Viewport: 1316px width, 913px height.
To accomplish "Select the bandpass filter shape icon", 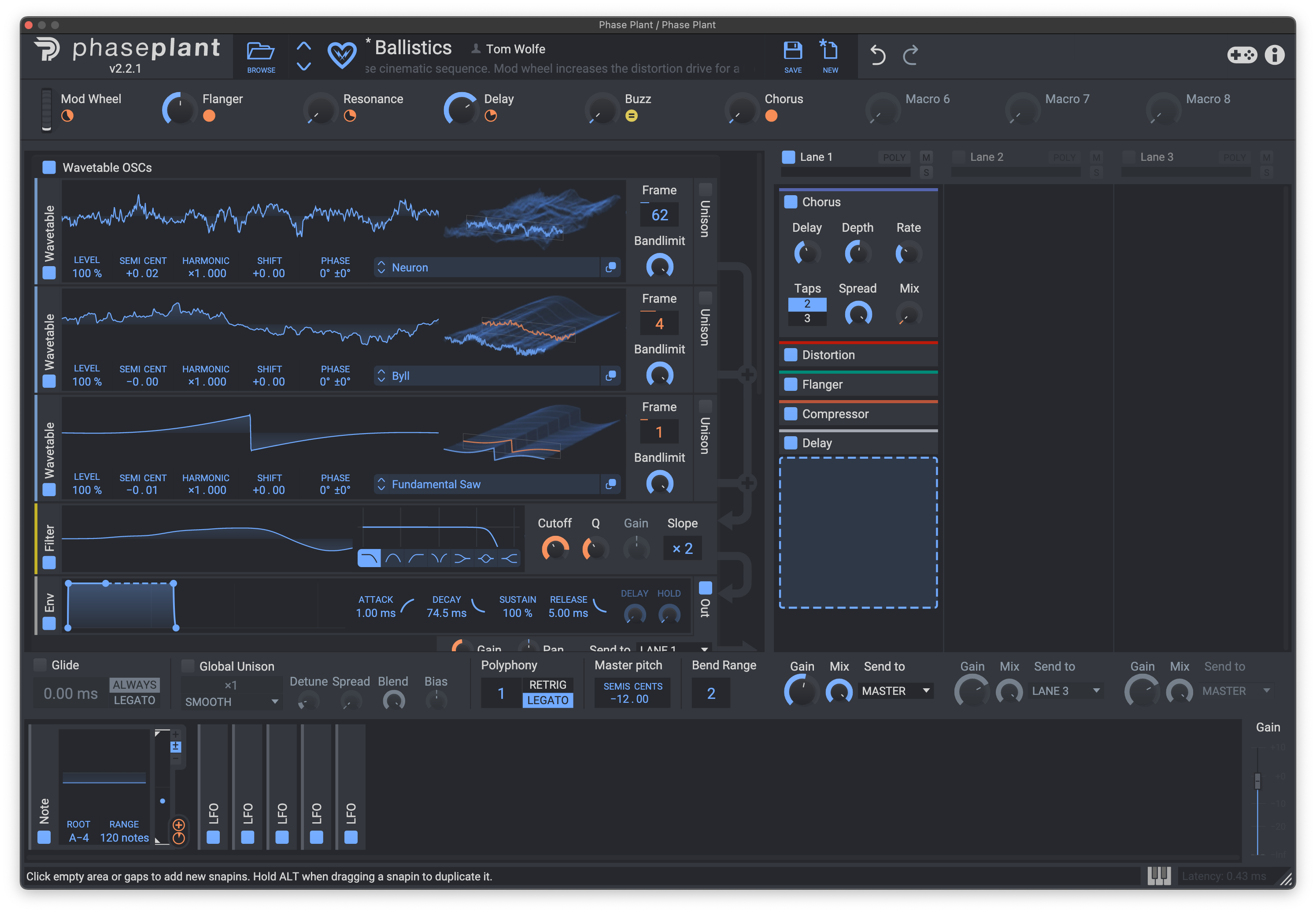I will pyautogui.click(x=393, y=558).
